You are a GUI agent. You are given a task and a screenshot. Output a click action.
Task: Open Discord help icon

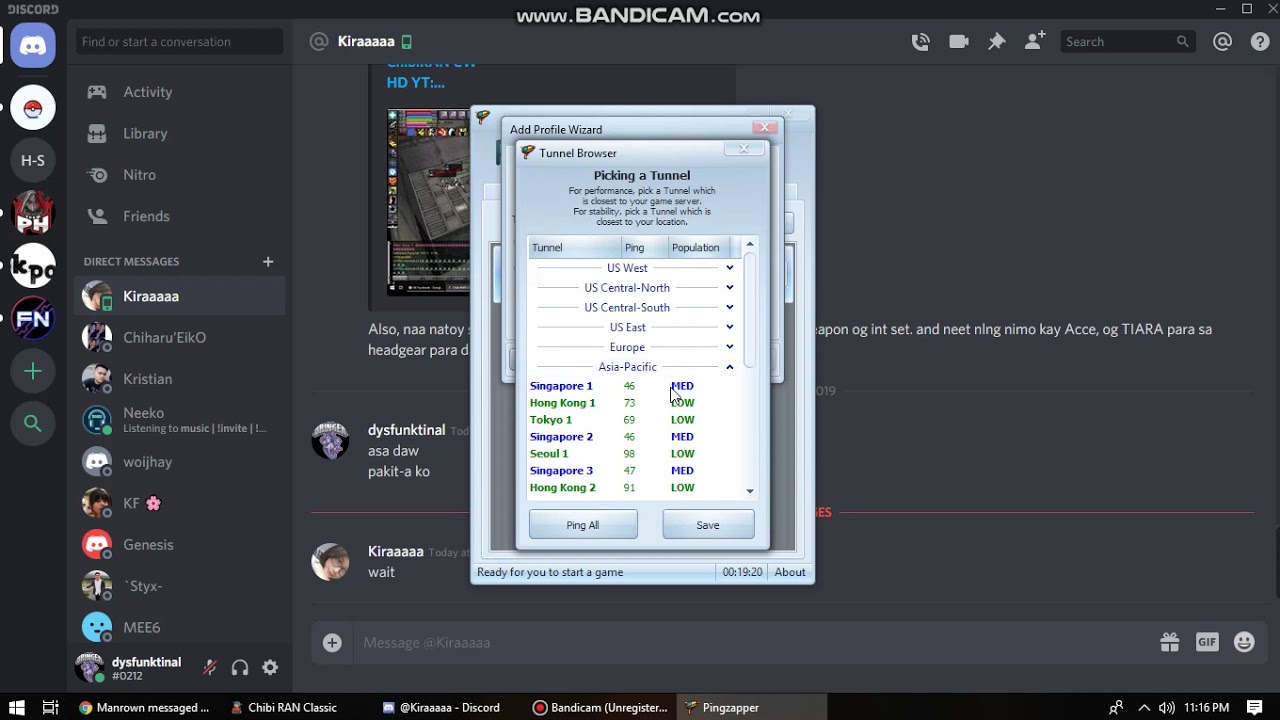pos(1259,41)
